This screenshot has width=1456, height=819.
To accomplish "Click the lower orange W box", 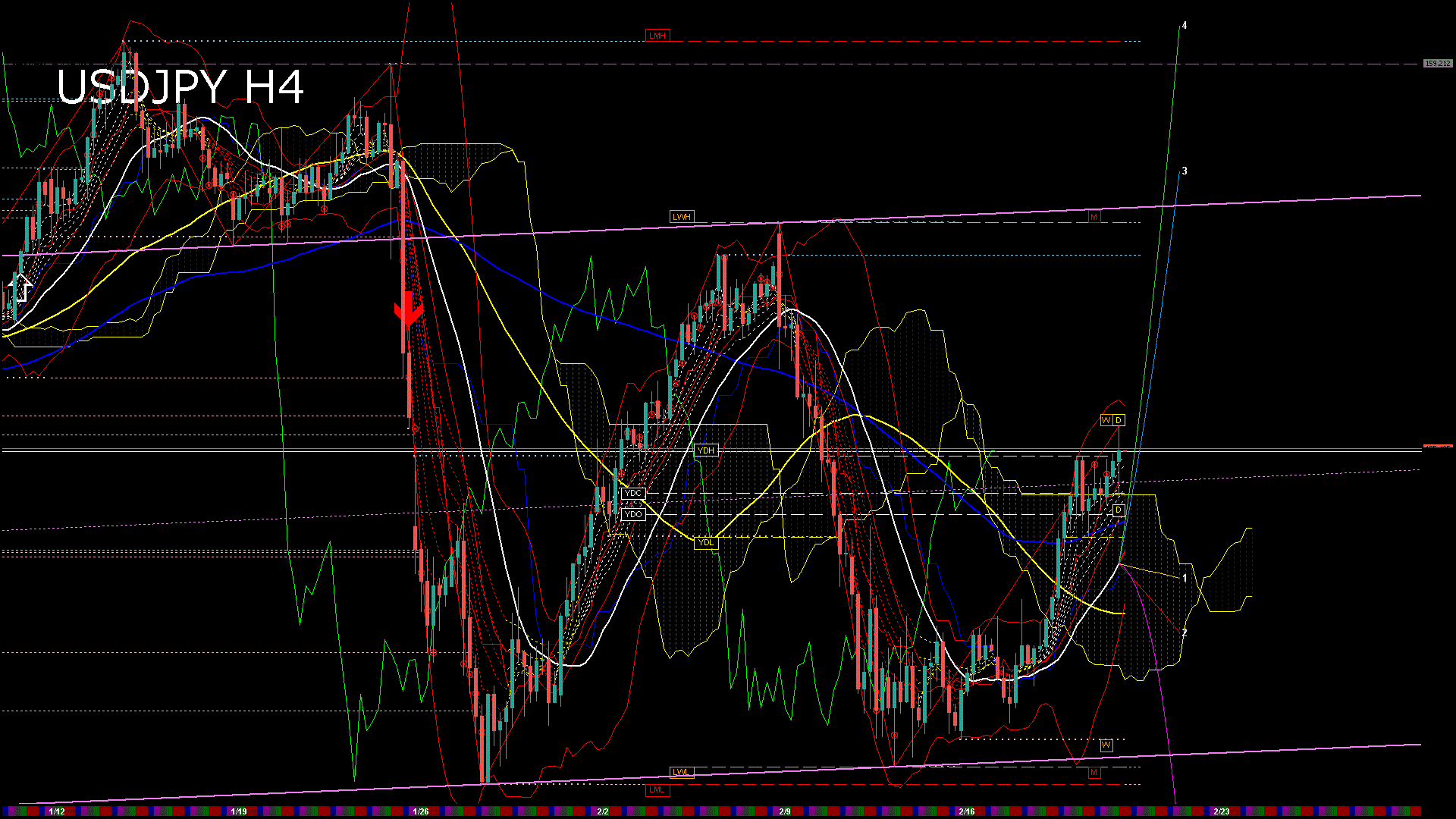I will 1106,745.
